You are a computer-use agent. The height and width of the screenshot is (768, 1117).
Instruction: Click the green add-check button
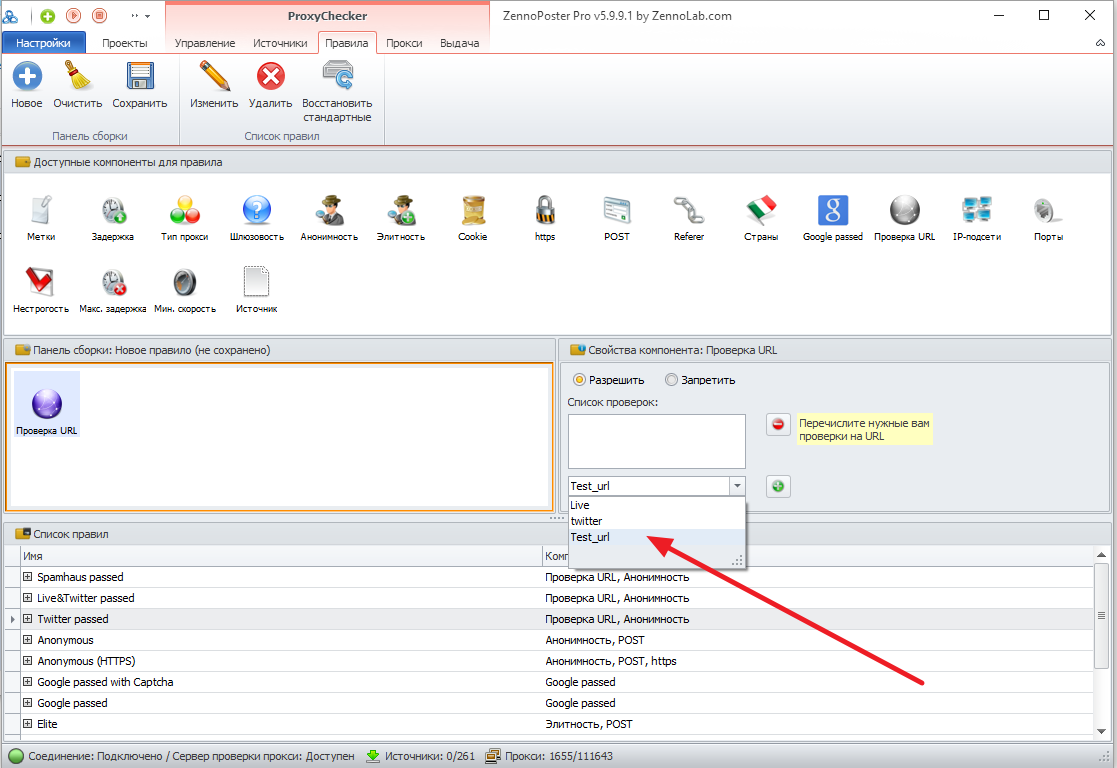(778, 486)
